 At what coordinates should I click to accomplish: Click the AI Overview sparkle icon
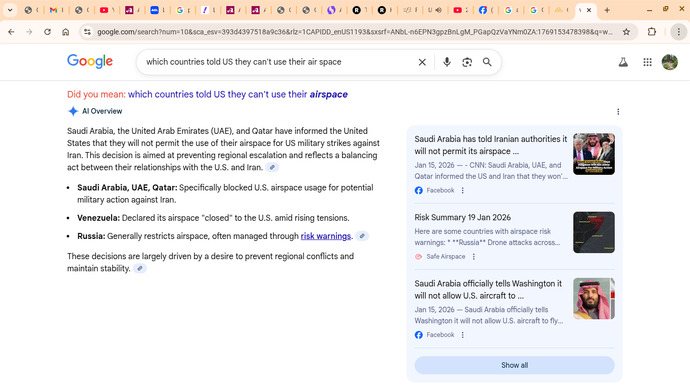73,111
